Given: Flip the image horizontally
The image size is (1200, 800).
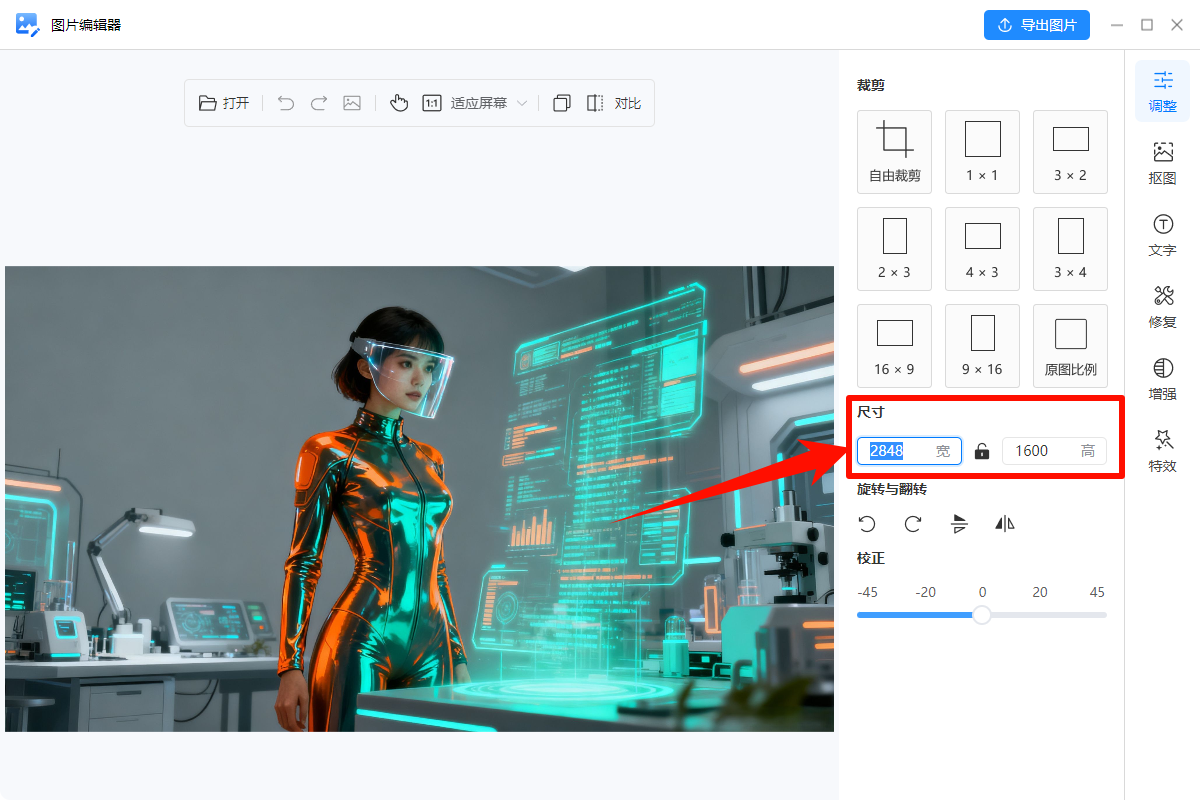Looking at the screenshot, I should coord(1005,524).
